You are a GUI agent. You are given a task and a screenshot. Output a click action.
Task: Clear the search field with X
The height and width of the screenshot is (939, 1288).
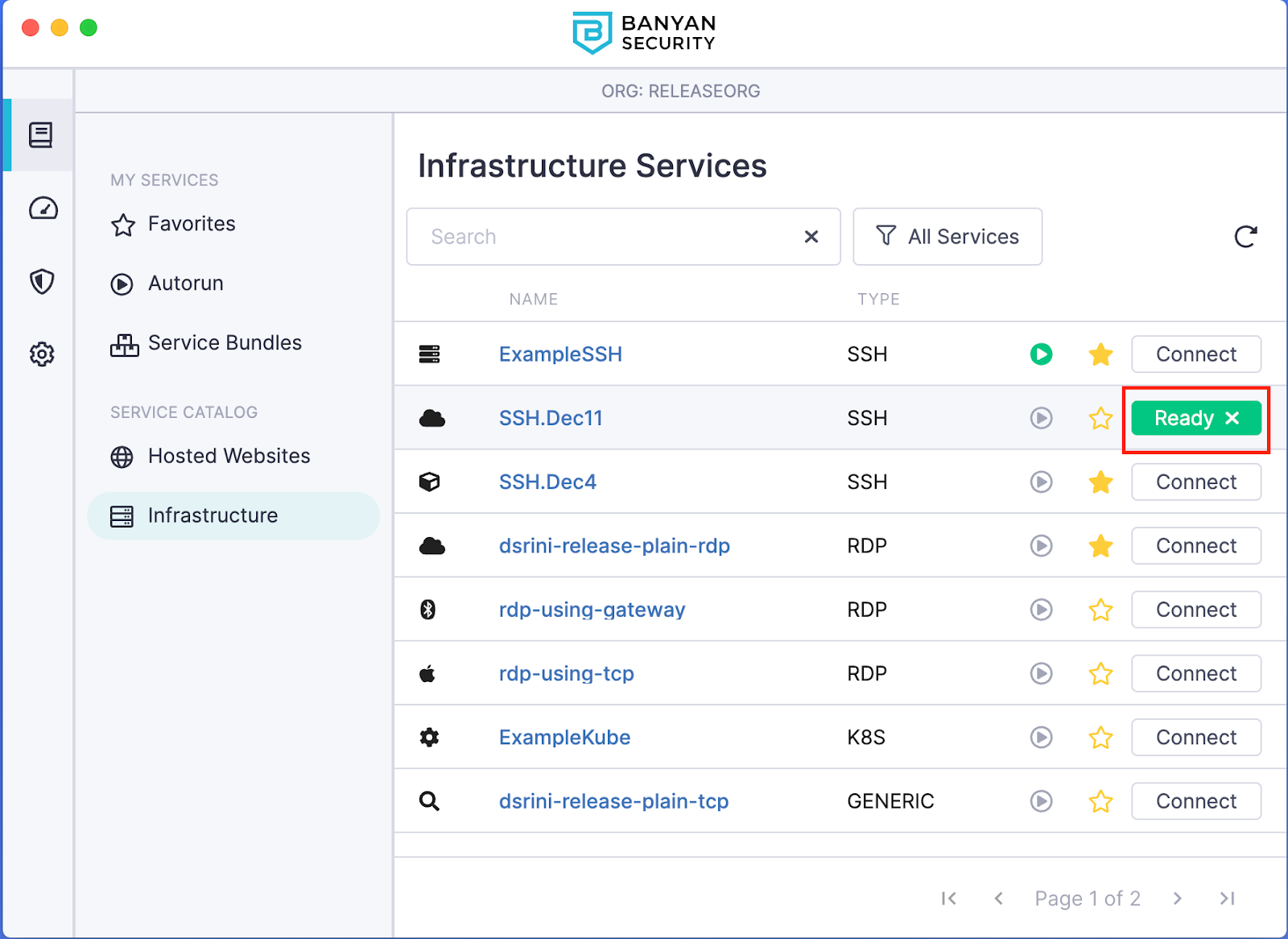pyautogui.click(x=811, y=236)
